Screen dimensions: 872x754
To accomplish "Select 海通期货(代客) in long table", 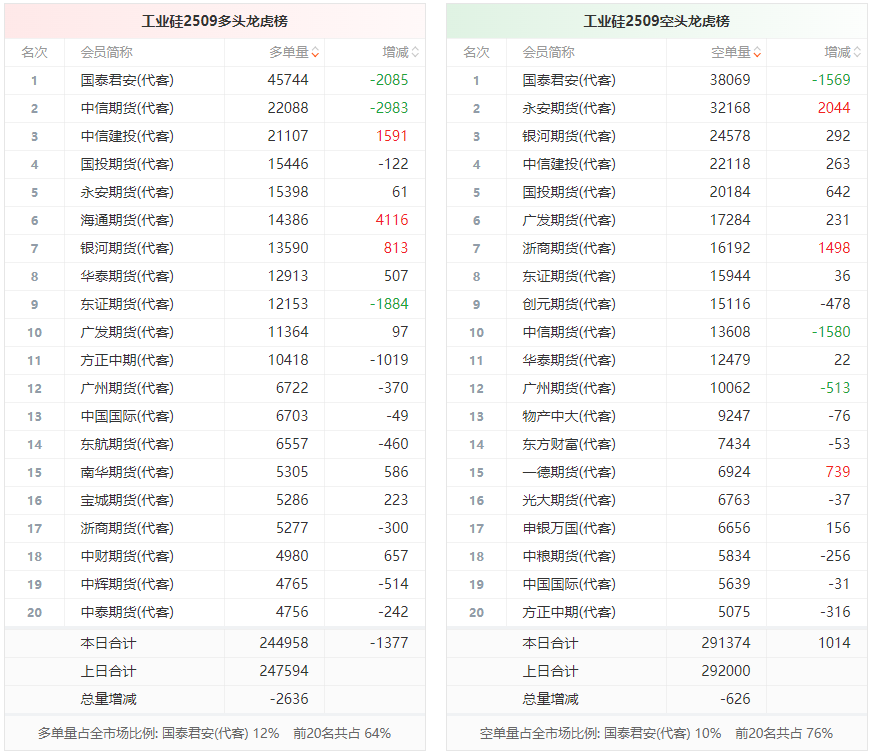I will click(x=127, y=220).
